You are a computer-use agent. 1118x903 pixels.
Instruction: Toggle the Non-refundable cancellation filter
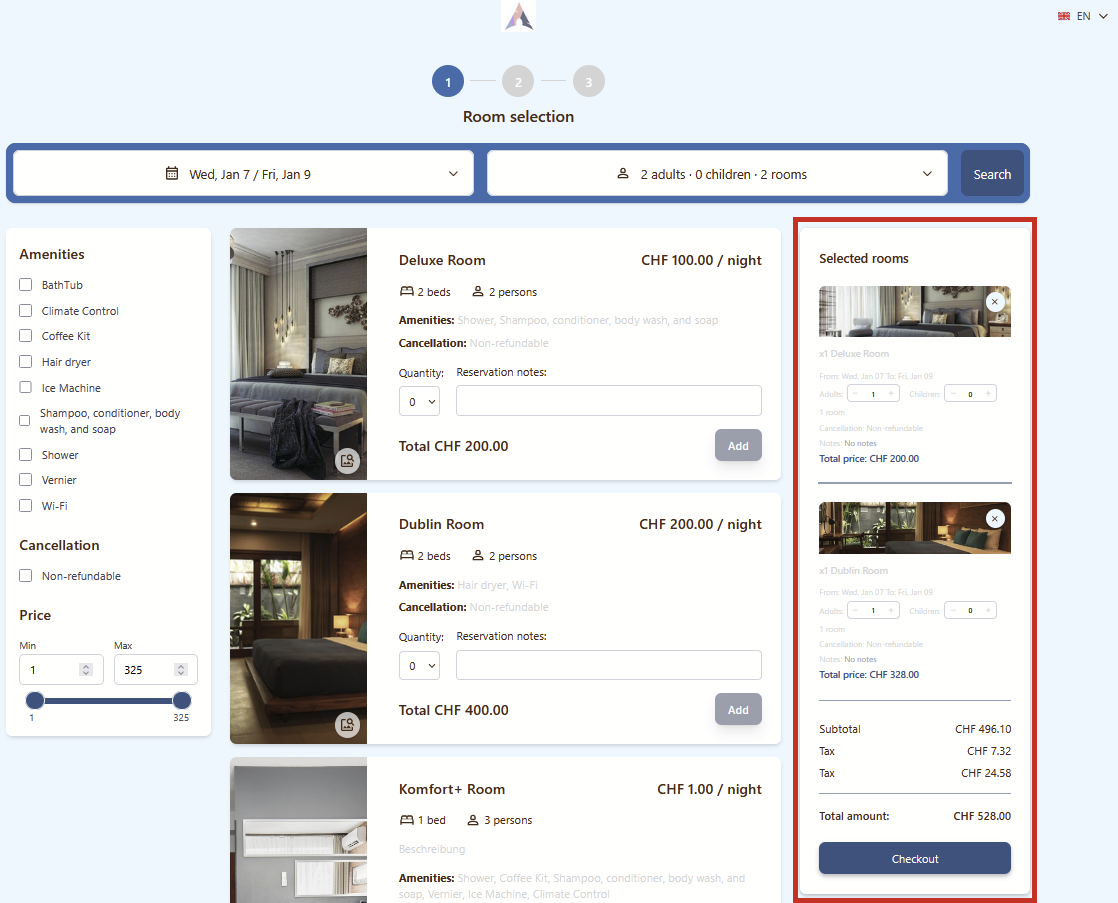pyautogui.click(x=26, y=576)
